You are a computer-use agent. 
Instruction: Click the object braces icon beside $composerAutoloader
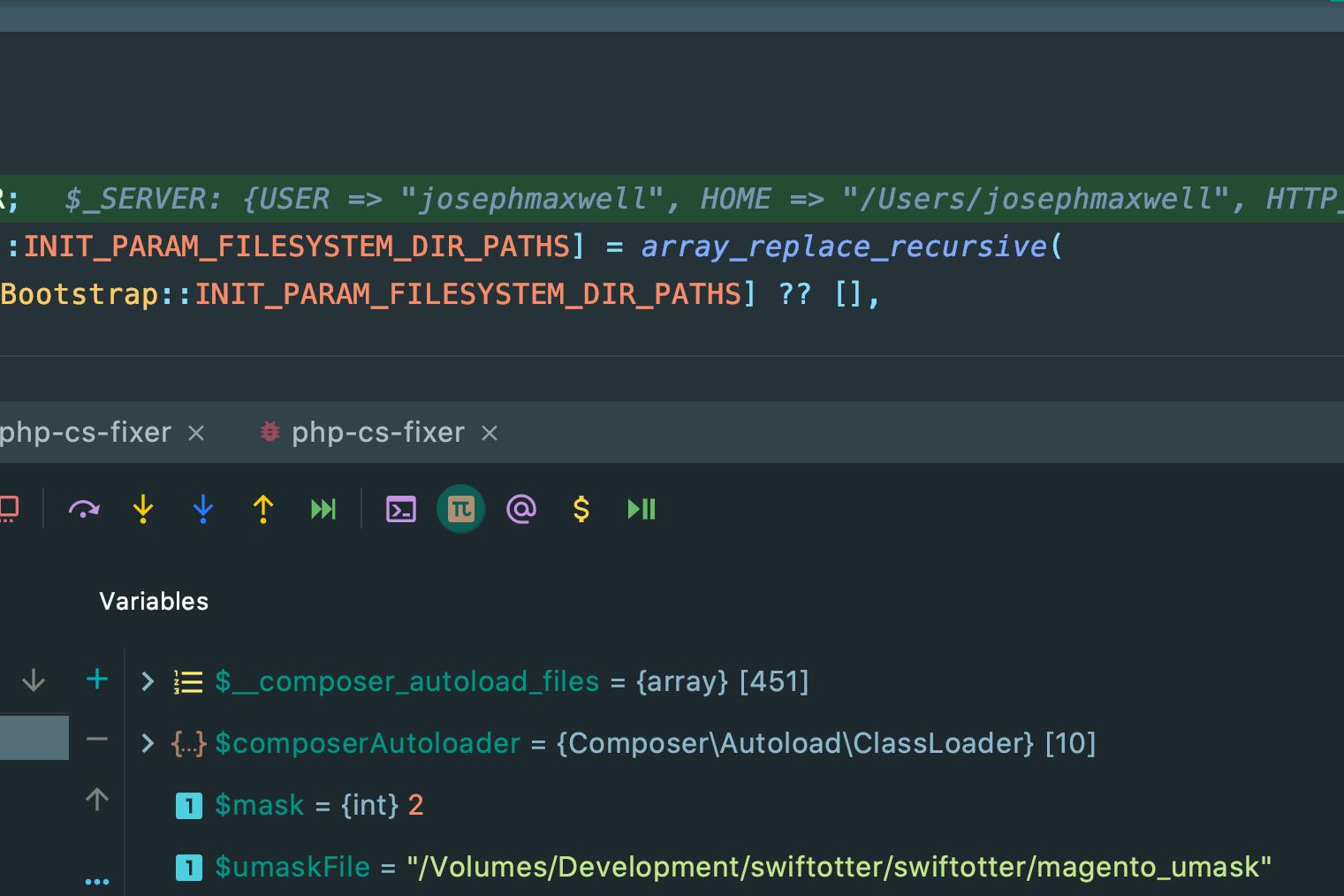[x=188, y=744]
